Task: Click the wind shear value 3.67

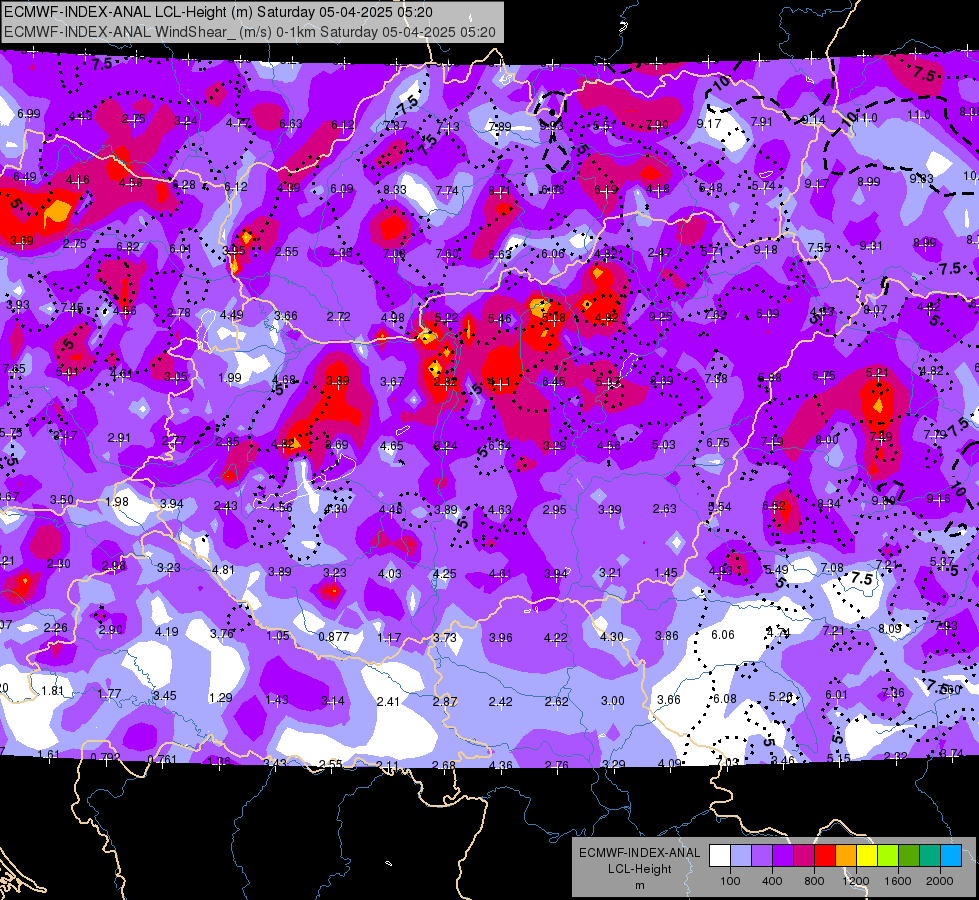Action: pos(392,382)
